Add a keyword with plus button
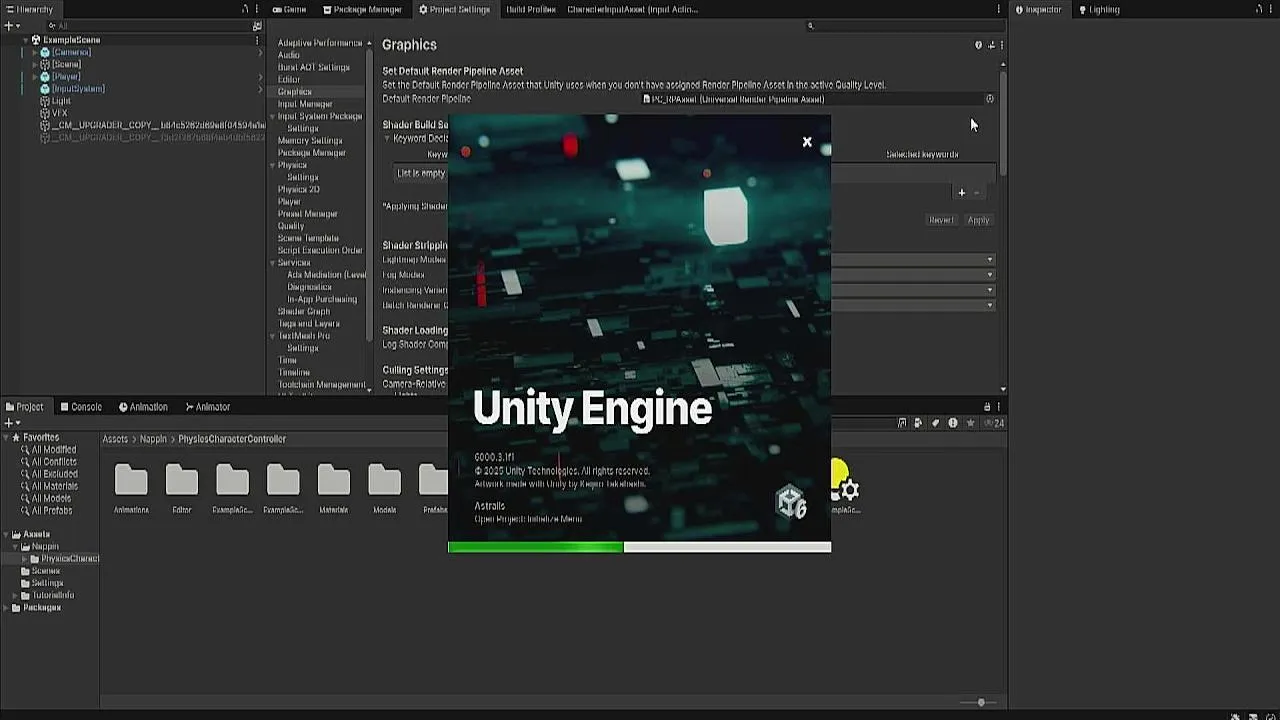1280x720 pixels. click(x=961, y=193)
